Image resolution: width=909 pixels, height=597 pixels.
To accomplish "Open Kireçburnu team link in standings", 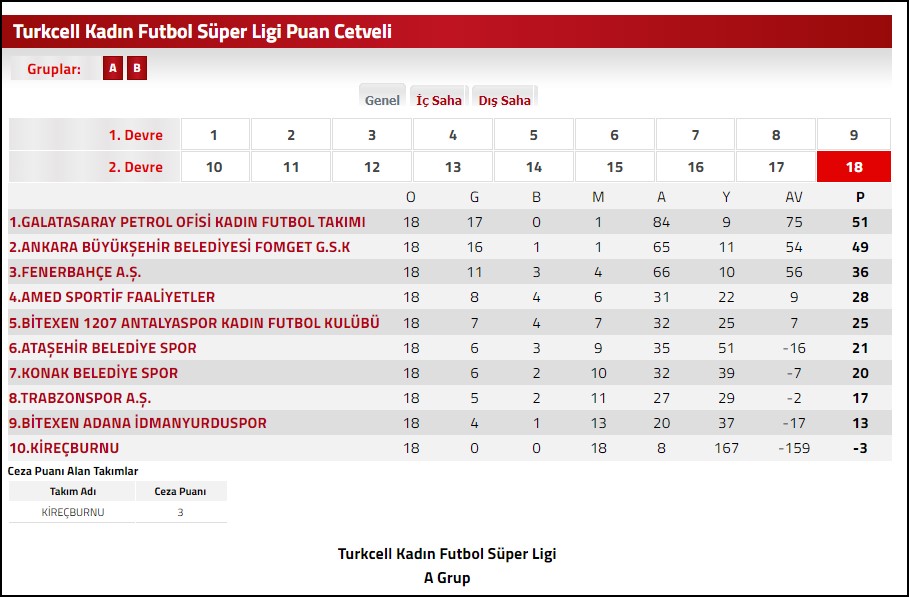I will click(x=64, y=448).
